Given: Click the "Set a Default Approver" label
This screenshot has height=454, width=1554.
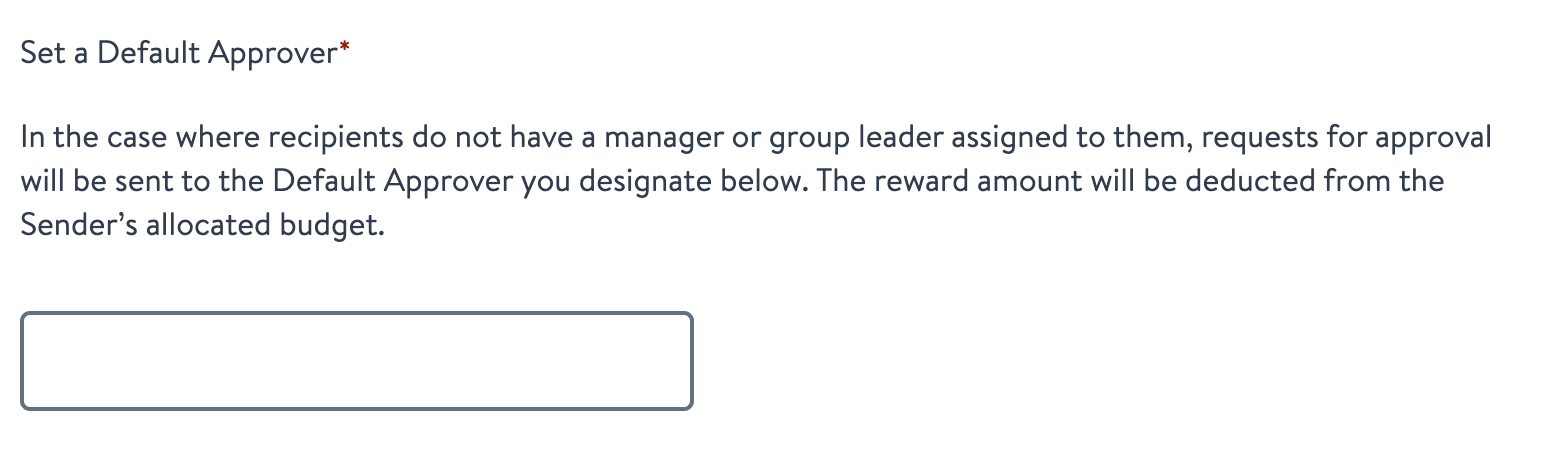Looking at the screenshot, I should pos(179,54).
